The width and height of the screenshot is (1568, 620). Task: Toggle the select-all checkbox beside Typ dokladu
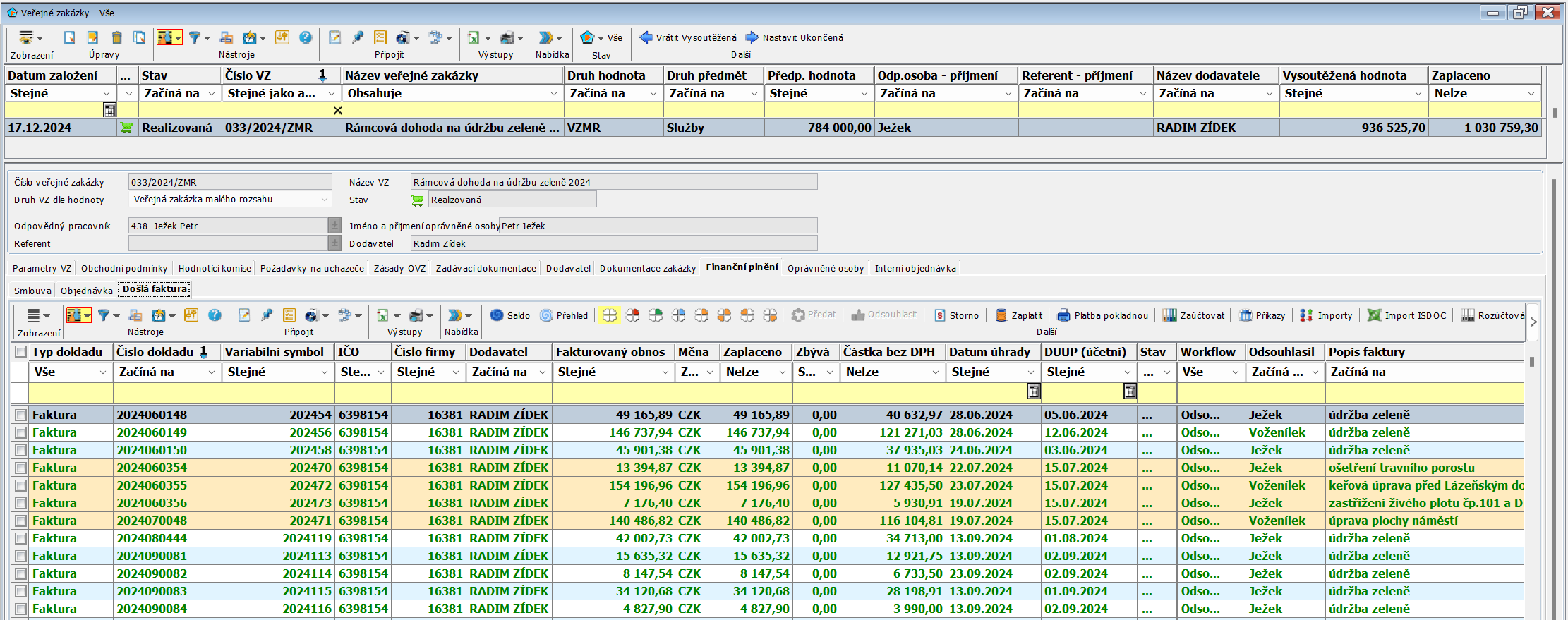point(20,352)
